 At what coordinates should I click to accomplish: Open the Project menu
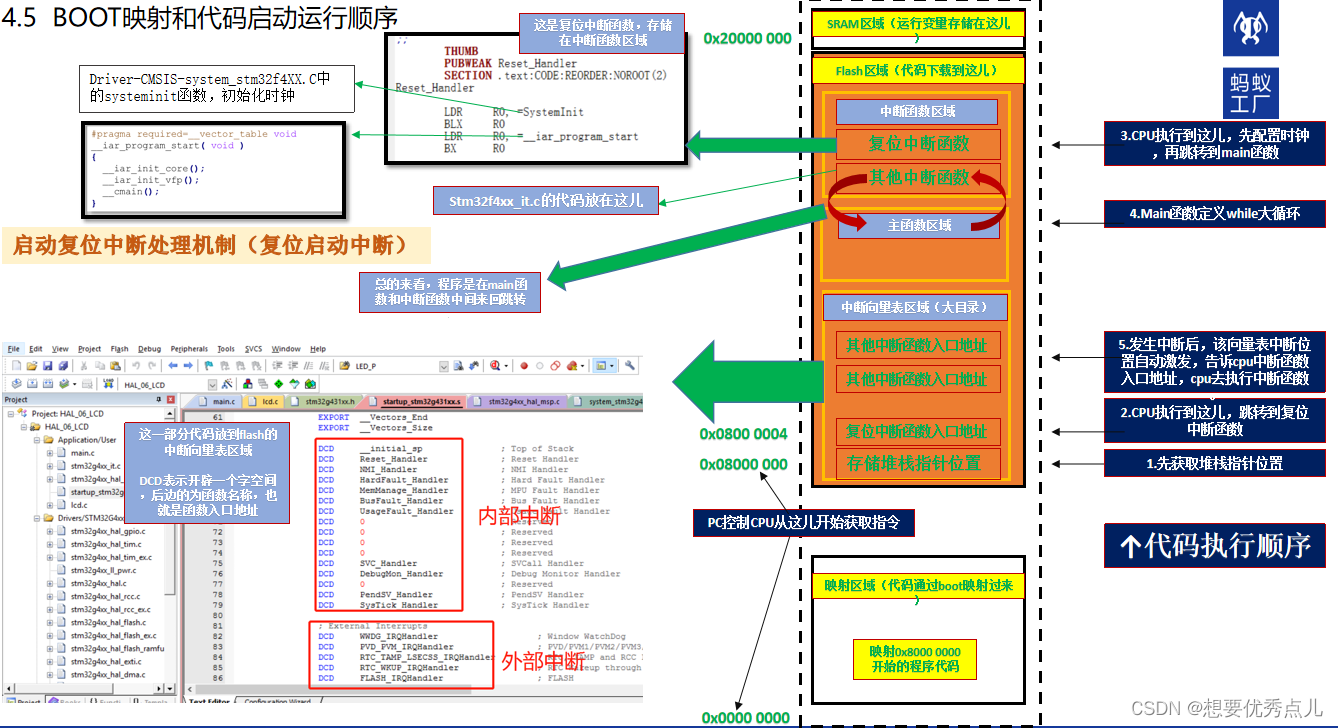tap(90, 349)
